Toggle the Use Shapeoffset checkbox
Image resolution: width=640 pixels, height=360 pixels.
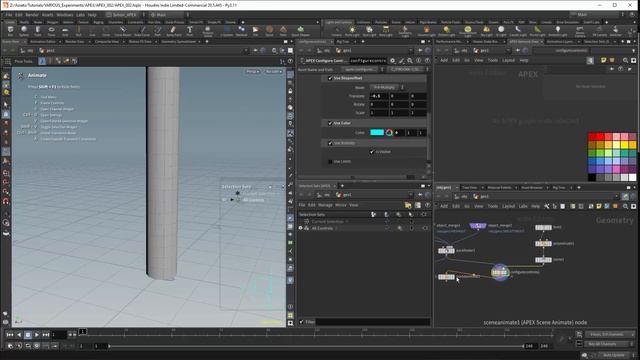(330, 78)
